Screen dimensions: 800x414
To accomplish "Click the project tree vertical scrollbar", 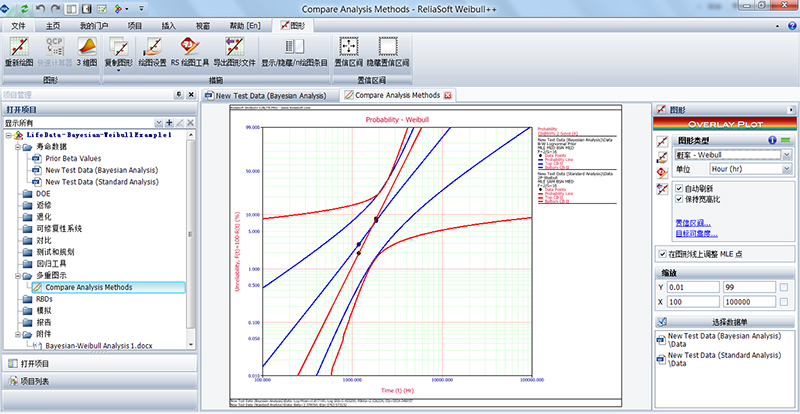I will click(191, 235).
